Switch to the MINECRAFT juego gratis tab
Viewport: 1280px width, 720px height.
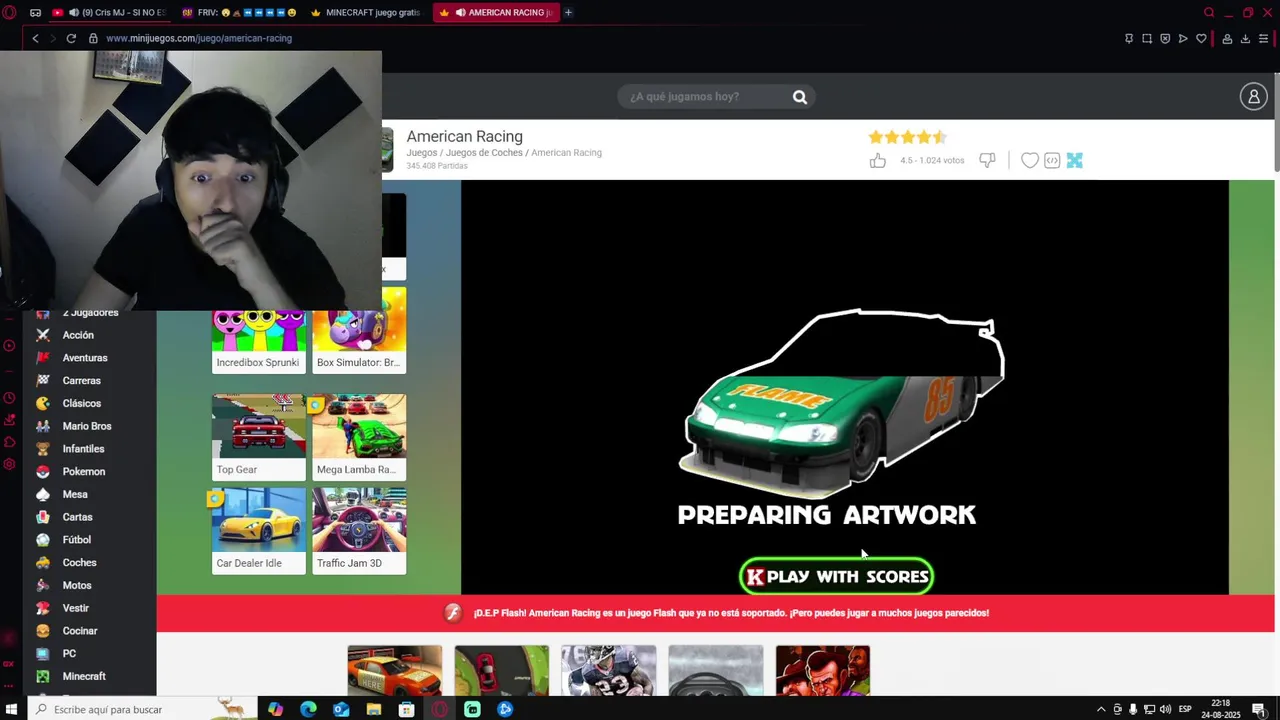(365, 12)
